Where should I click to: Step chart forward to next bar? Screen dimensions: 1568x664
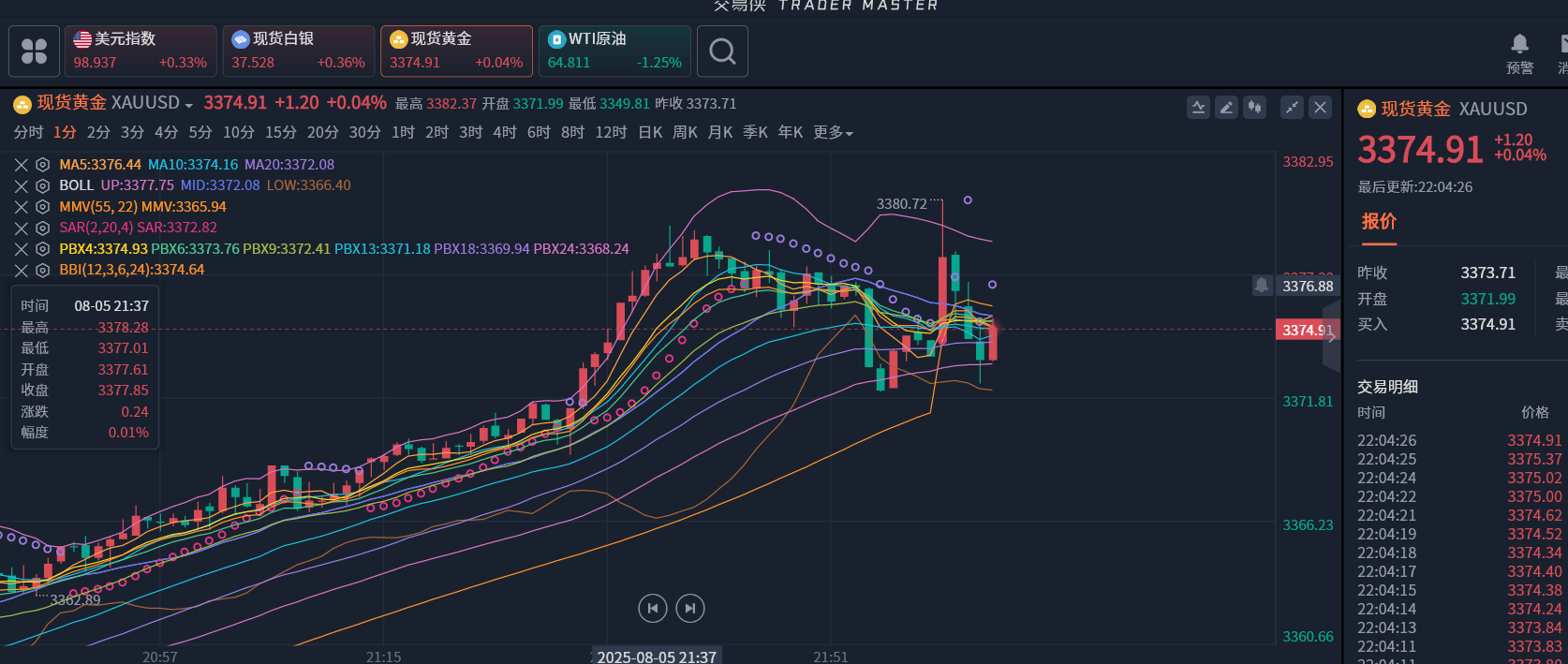[690, 608]
